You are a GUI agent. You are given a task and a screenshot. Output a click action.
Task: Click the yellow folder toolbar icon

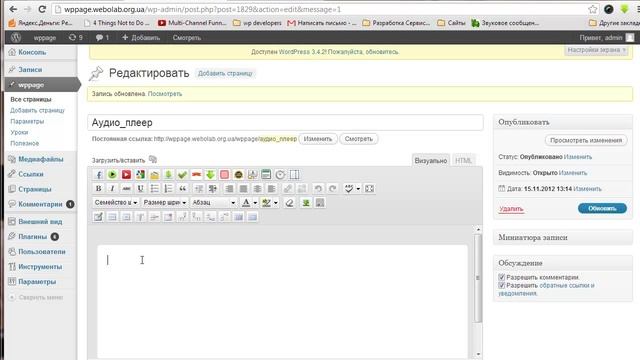(x=154, y=175)
